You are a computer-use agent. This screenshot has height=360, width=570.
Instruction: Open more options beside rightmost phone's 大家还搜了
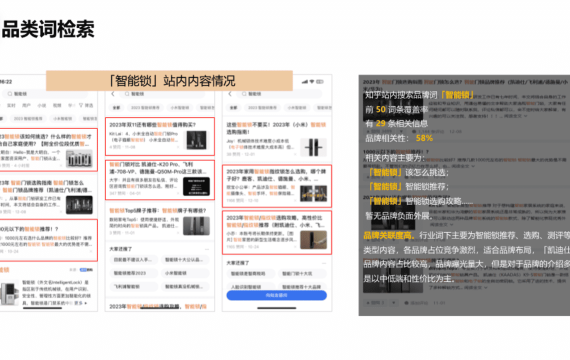[x=324, y=263]
